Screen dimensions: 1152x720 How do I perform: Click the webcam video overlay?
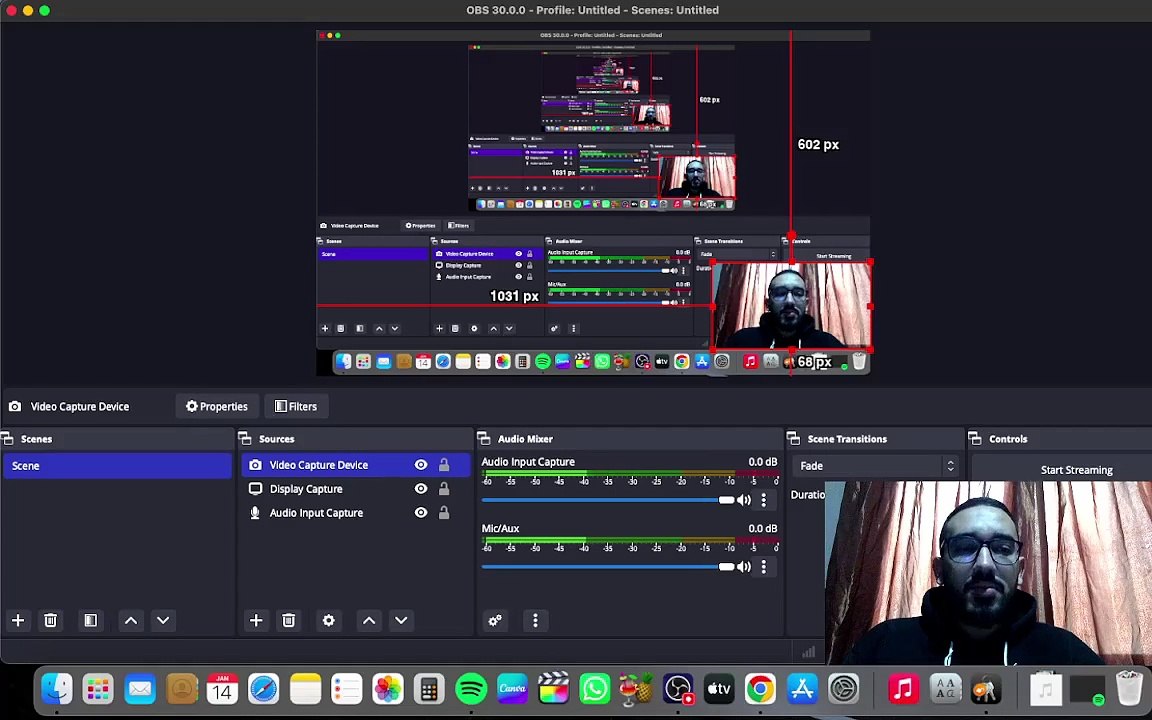[988, 573]
